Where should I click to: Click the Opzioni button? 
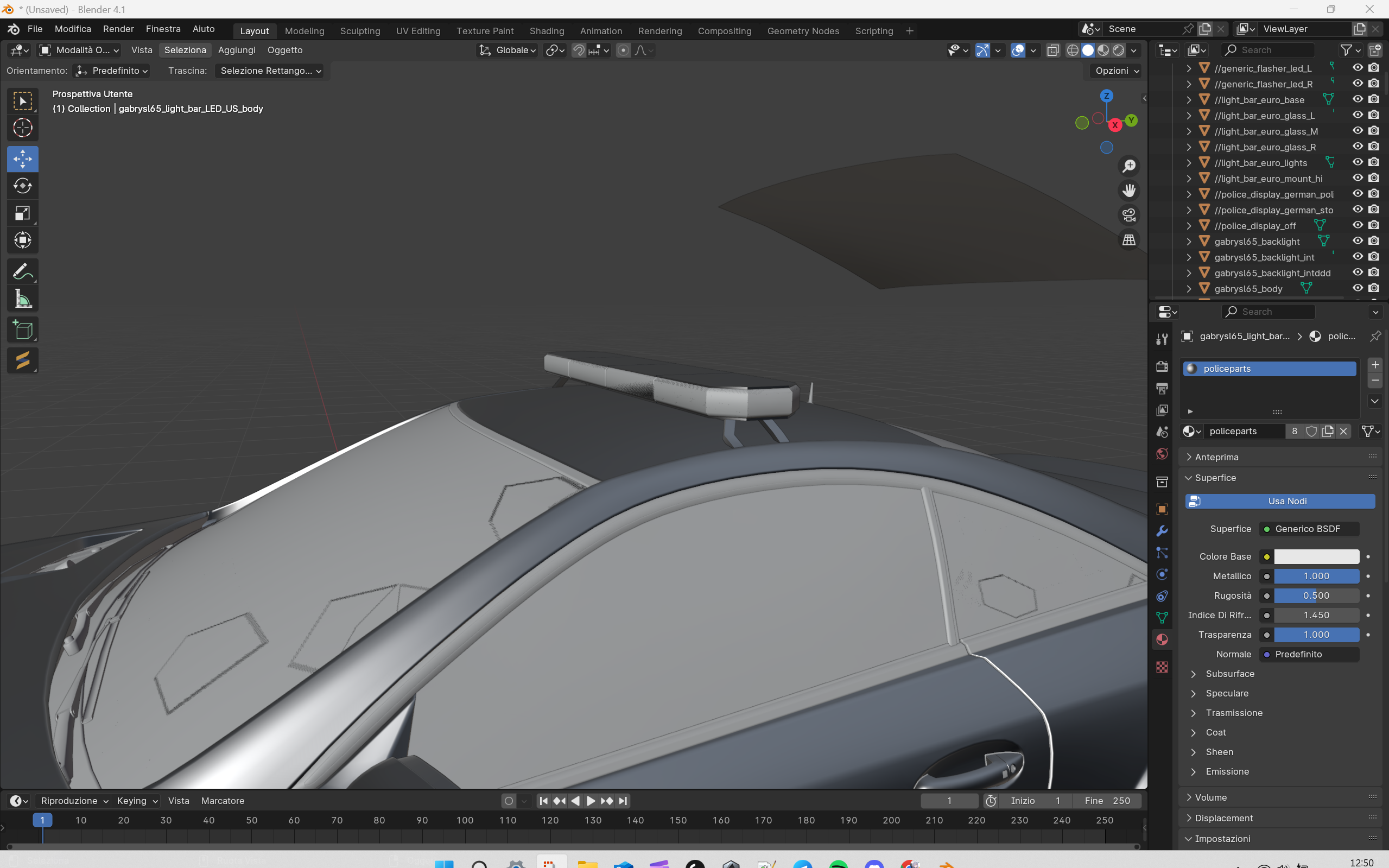pos(1117,71)
